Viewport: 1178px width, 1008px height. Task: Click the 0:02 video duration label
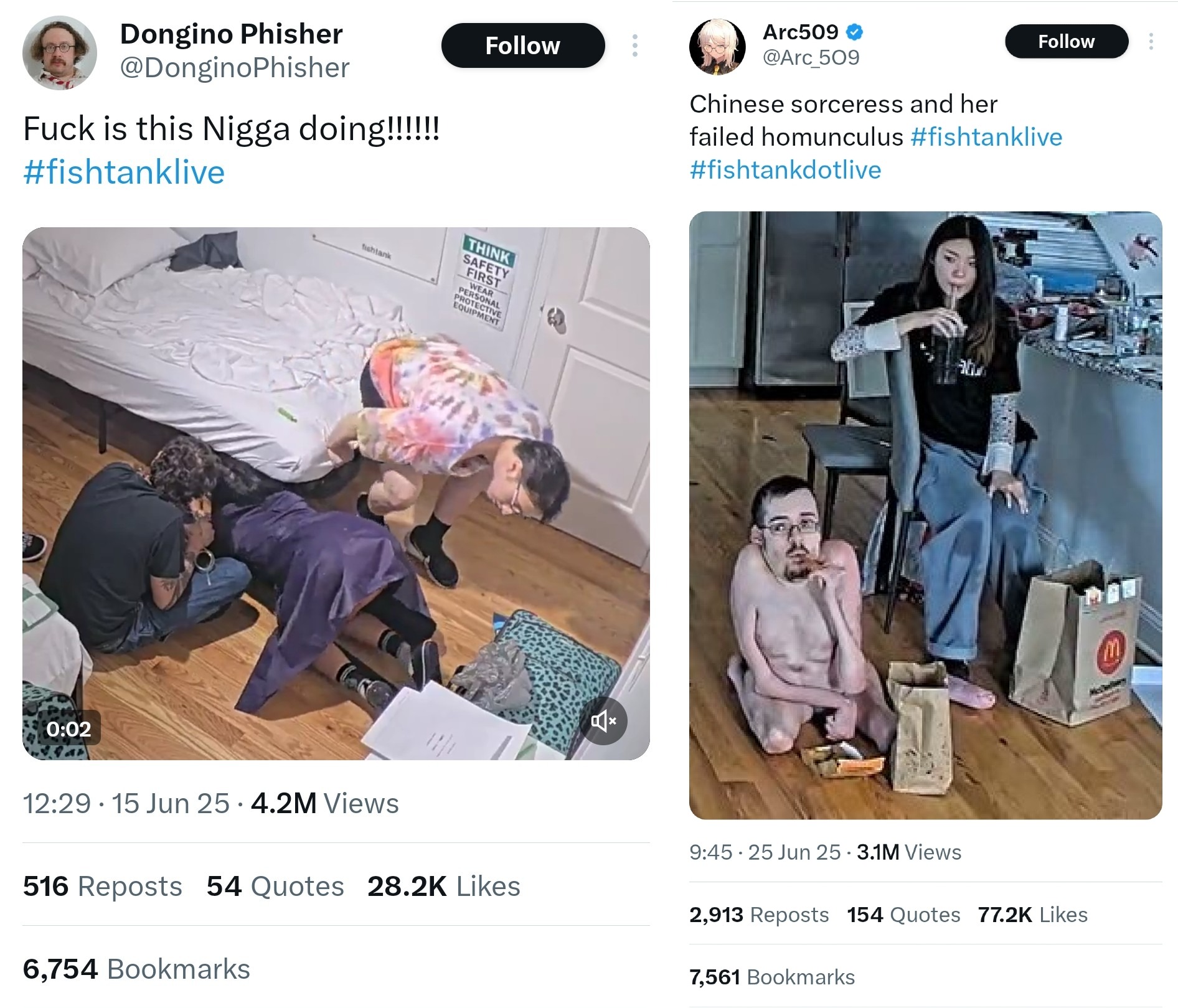point(68,728)
